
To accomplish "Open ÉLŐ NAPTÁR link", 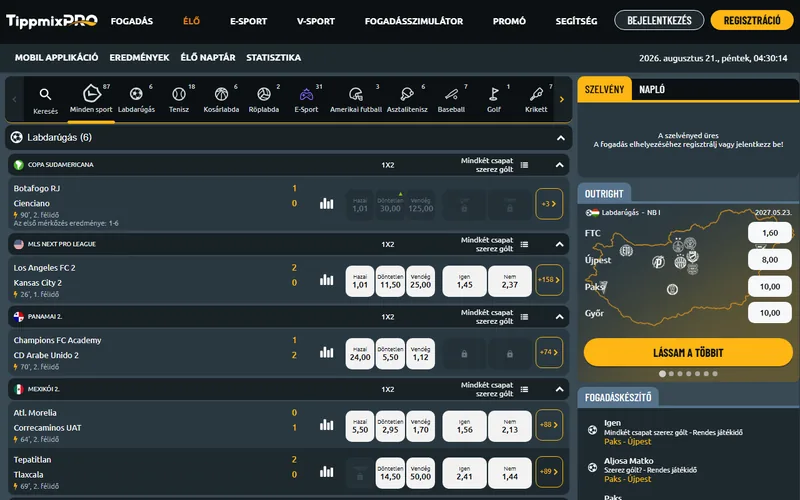I will coord(208,58).
